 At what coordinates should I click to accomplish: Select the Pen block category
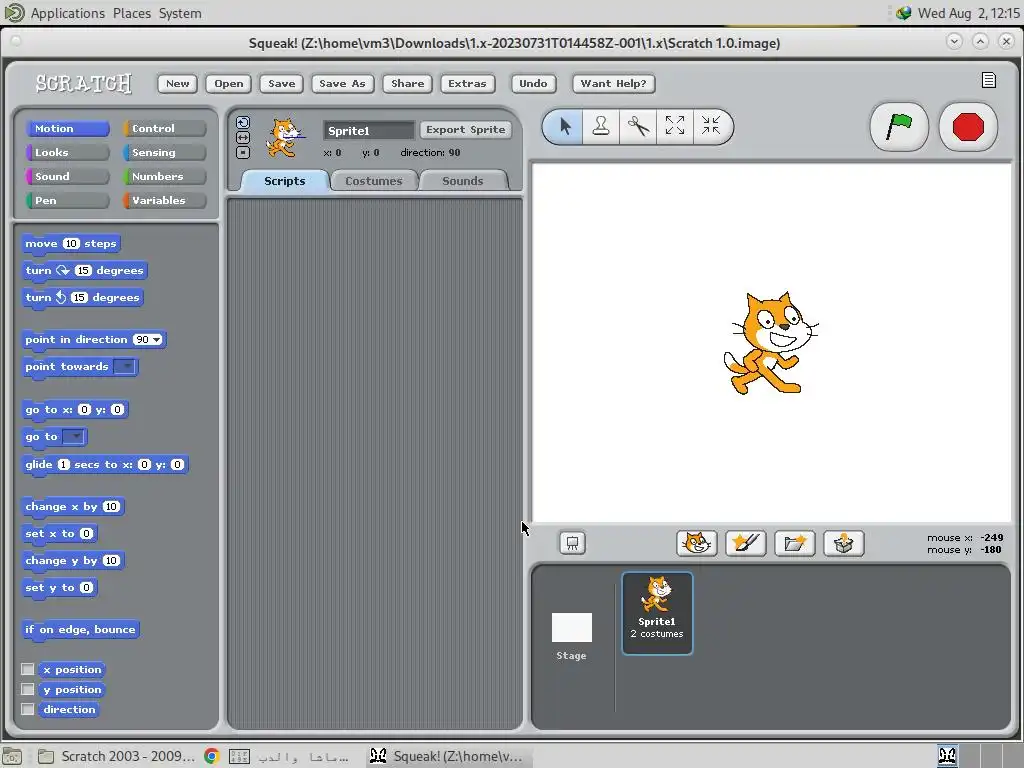tap(67, 200)
